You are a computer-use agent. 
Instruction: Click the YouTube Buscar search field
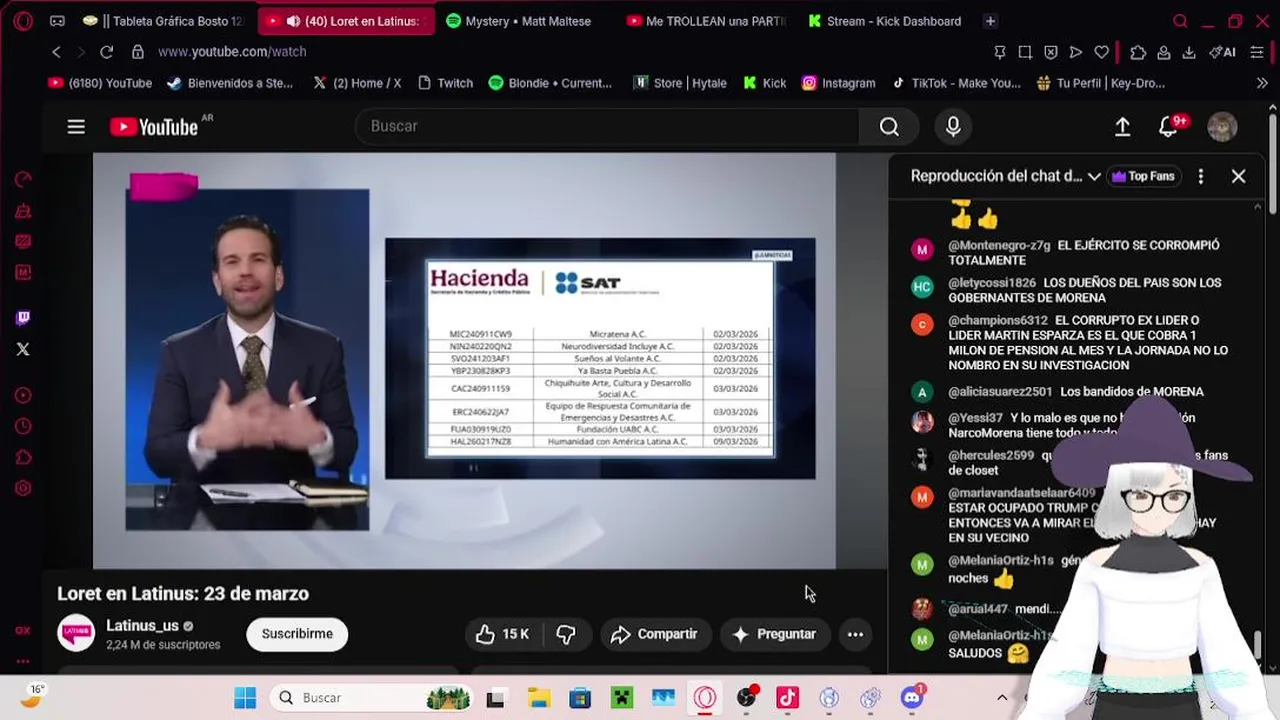tap(607, 126)
